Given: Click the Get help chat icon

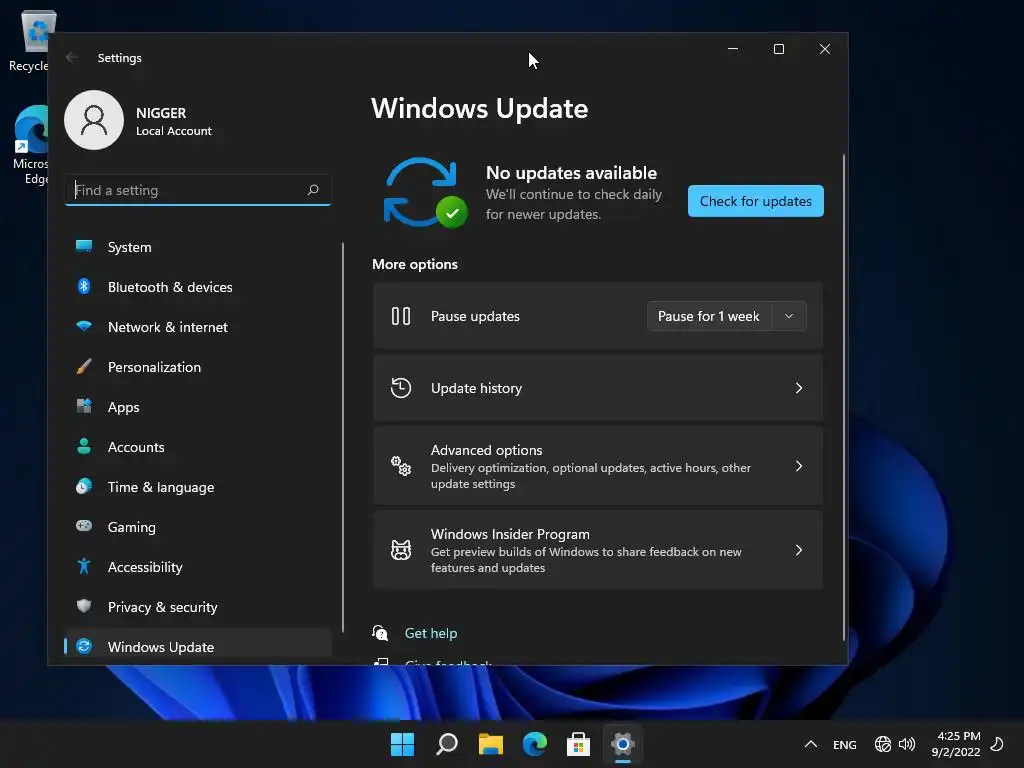Looking at the screenshot, I should (380, 633).
